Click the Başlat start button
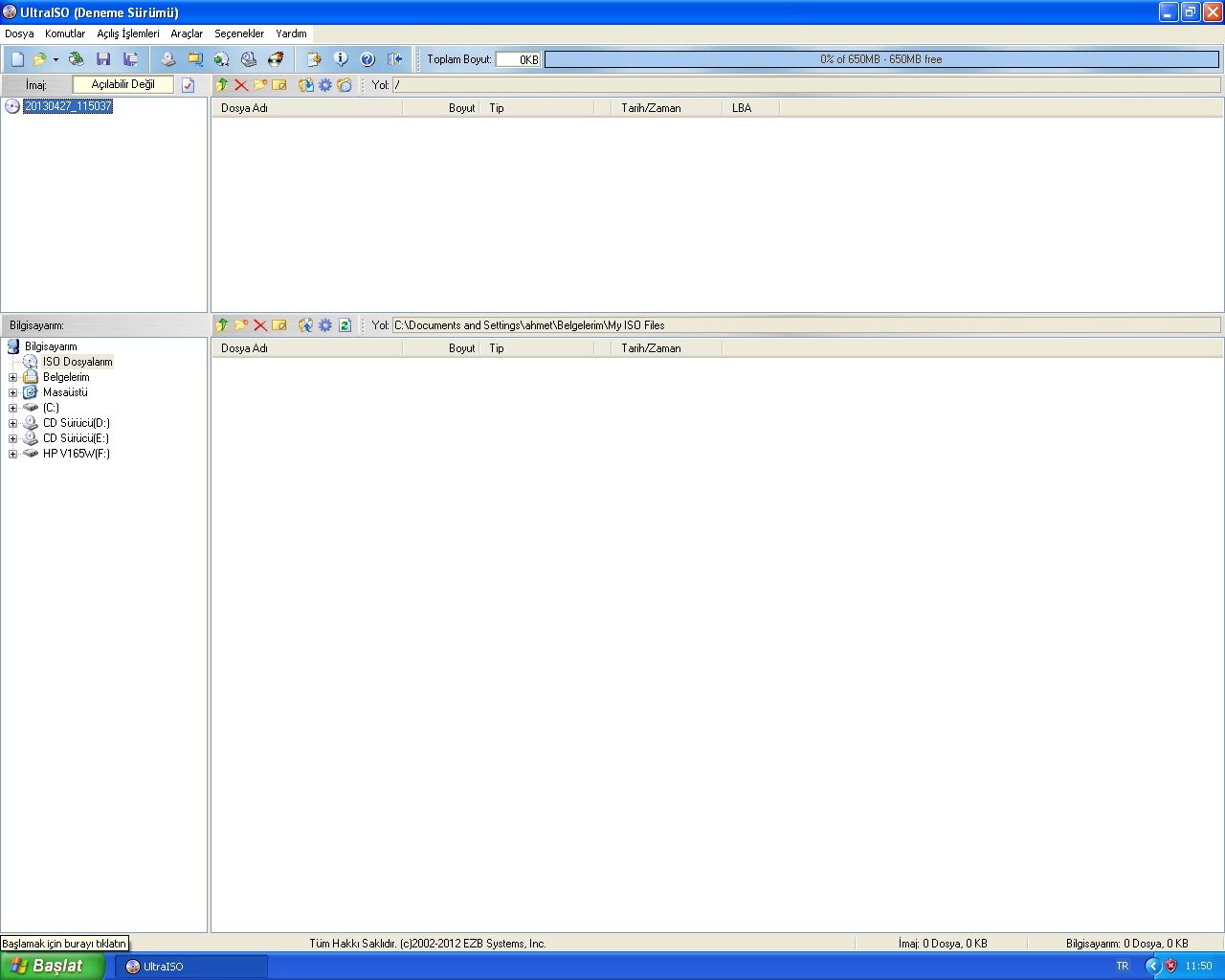The image size is (1225, 980). click(53, 966)
